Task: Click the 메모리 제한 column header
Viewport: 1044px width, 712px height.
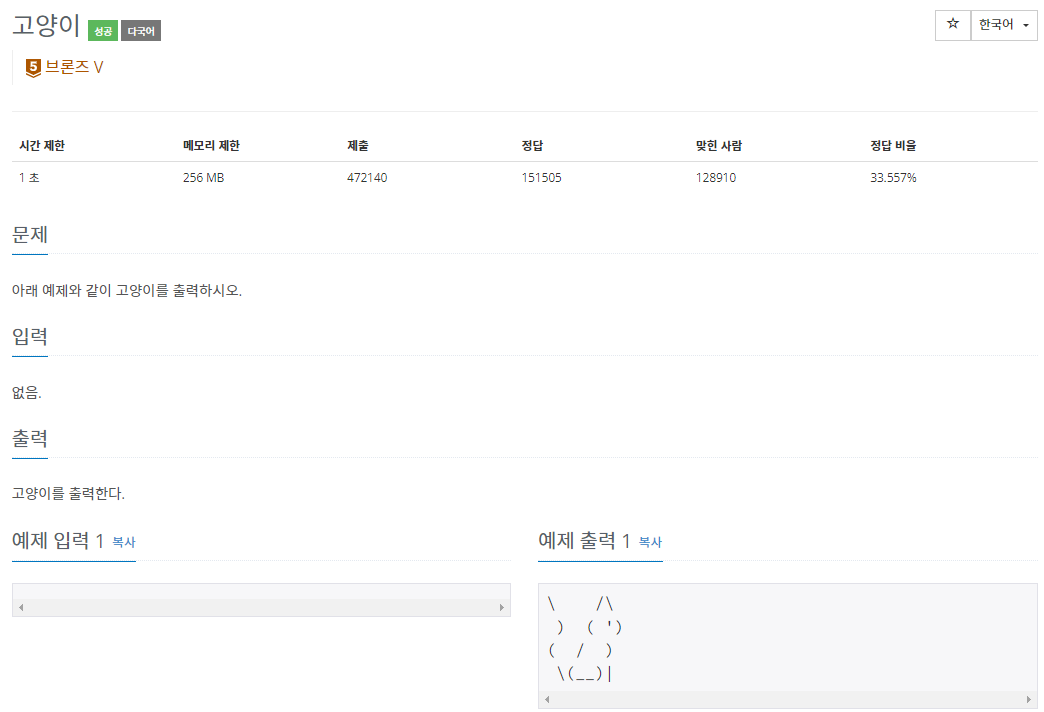Action: [x=211, y=145]
